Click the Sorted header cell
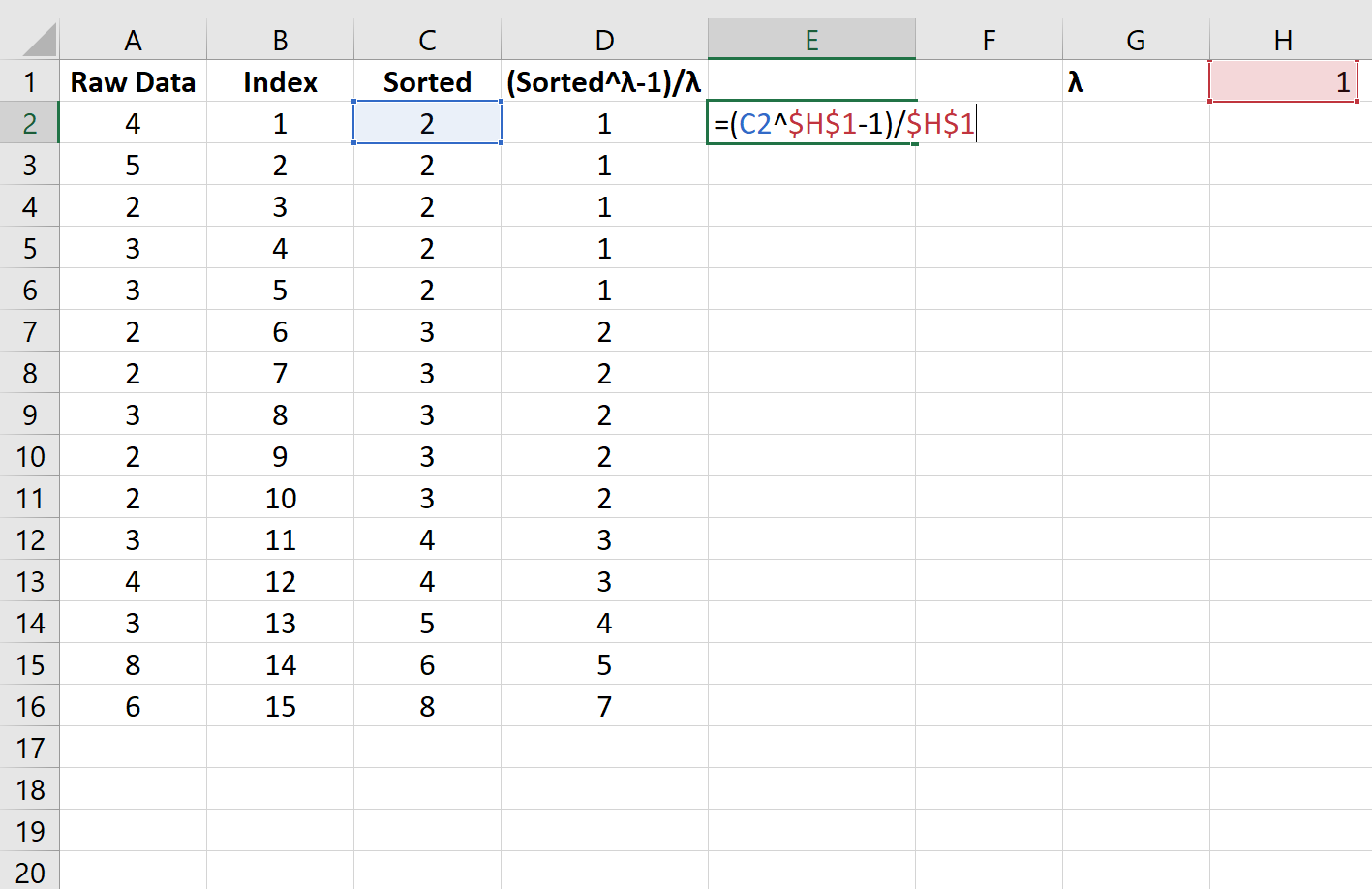 [x=426, y=81]
